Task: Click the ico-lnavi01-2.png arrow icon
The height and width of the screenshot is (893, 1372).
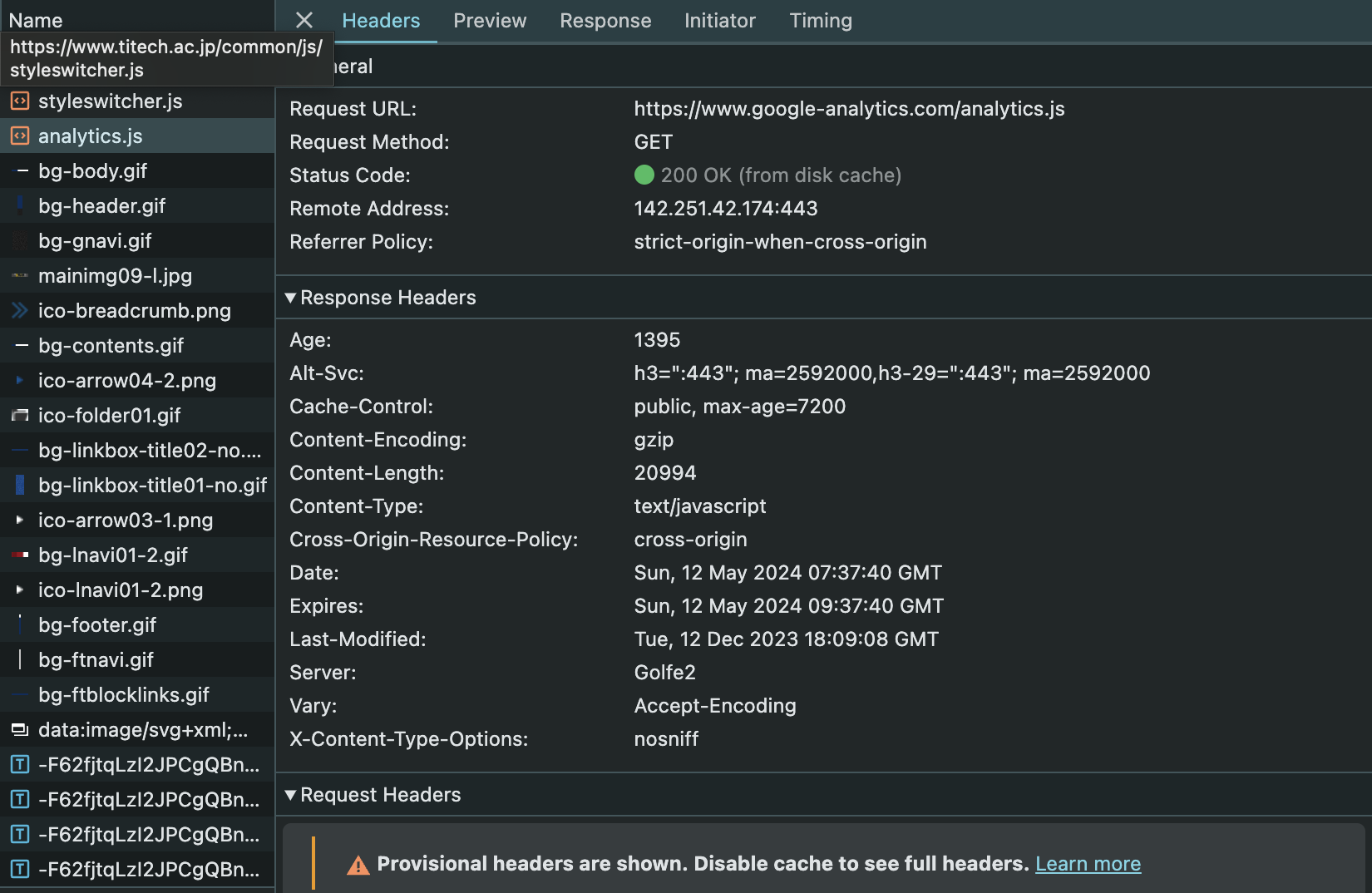Action: pyautogui.click(x=20, y=590)
